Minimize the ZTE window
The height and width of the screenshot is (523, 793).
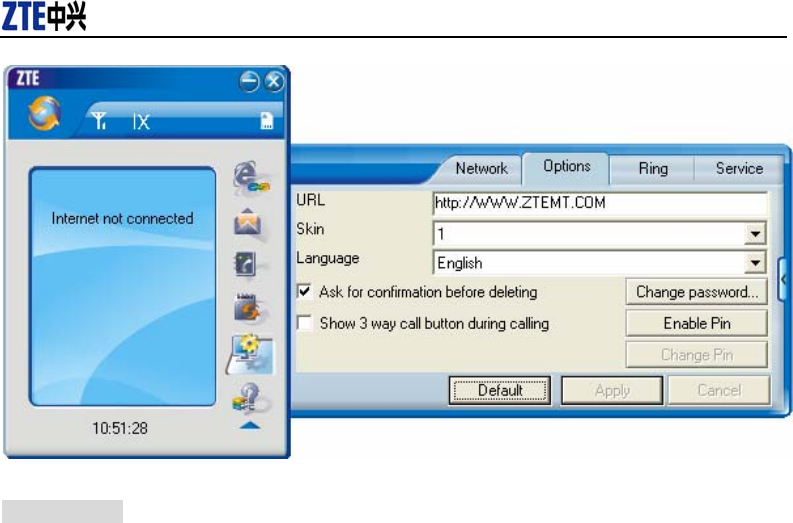pos(249,81)
